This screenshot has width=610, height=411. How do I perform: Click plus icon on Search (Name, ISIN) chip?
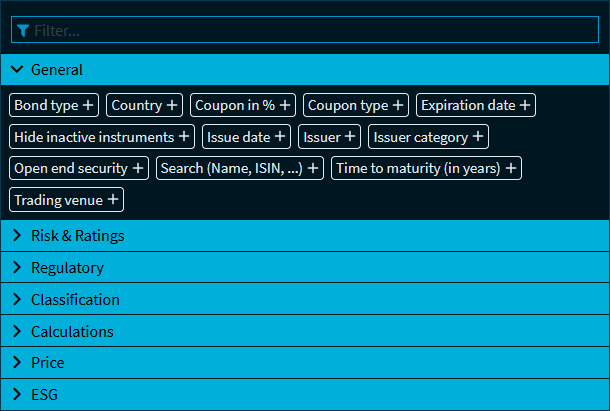click(x=313, y=168)
